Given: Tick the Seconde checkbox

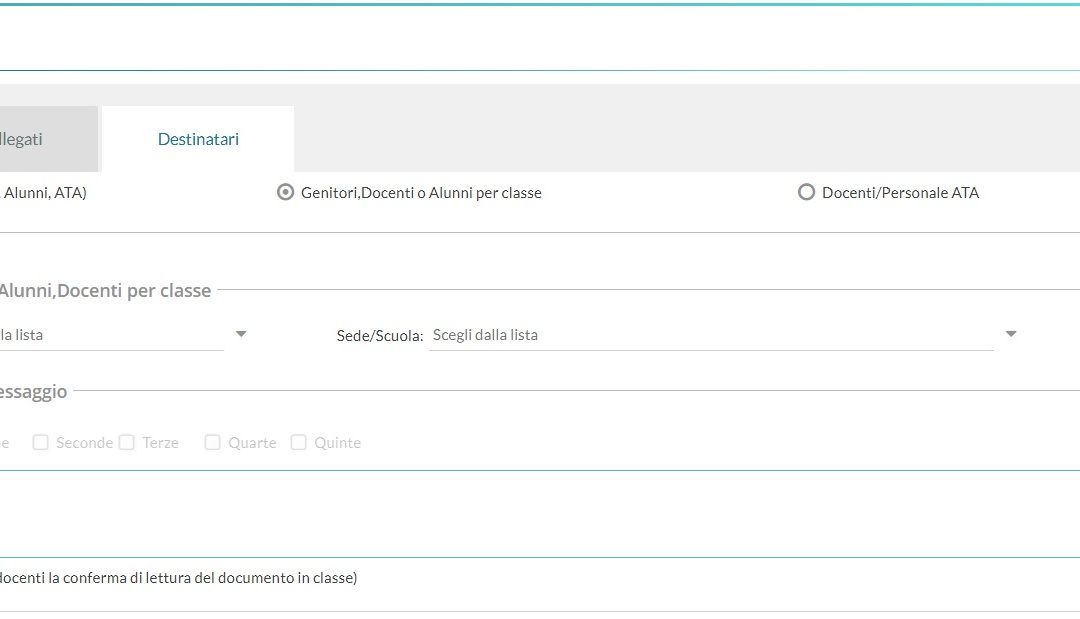Looking at the screenshot, I should 41,442.
